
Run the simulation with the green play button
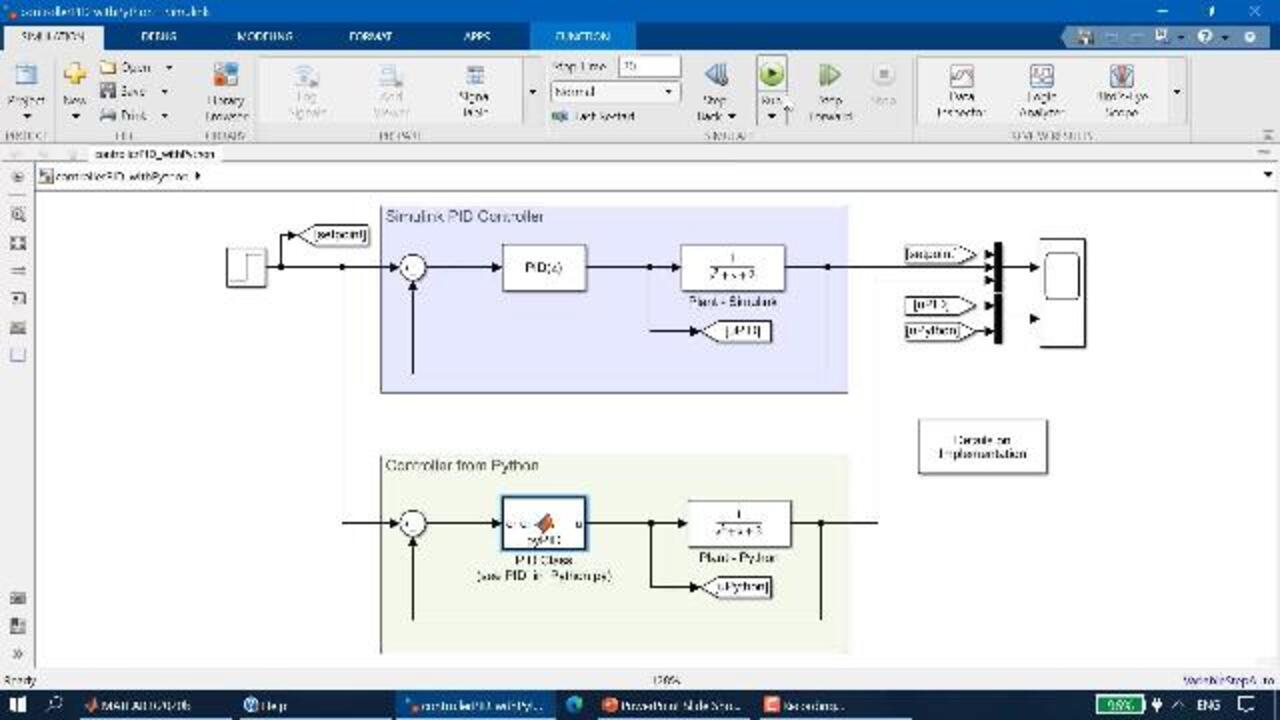771,74
